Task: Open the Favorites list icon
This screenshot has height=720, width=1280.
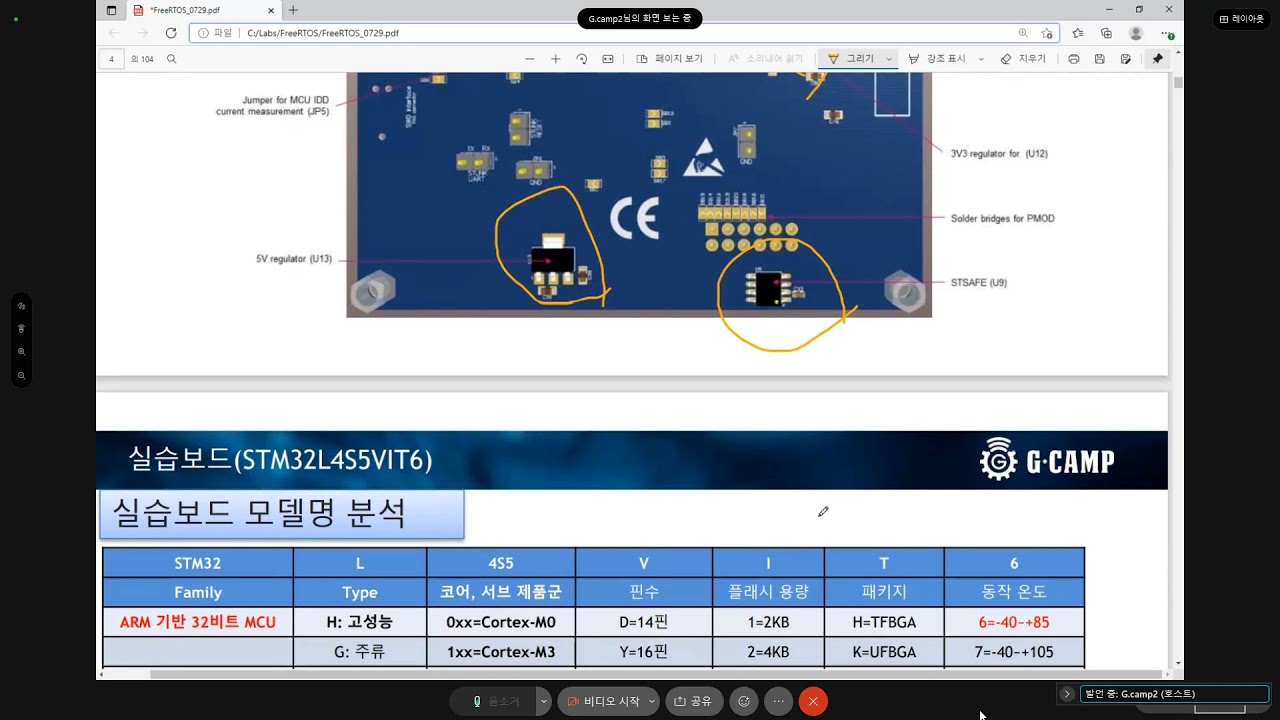Action: pos(1078,33)
